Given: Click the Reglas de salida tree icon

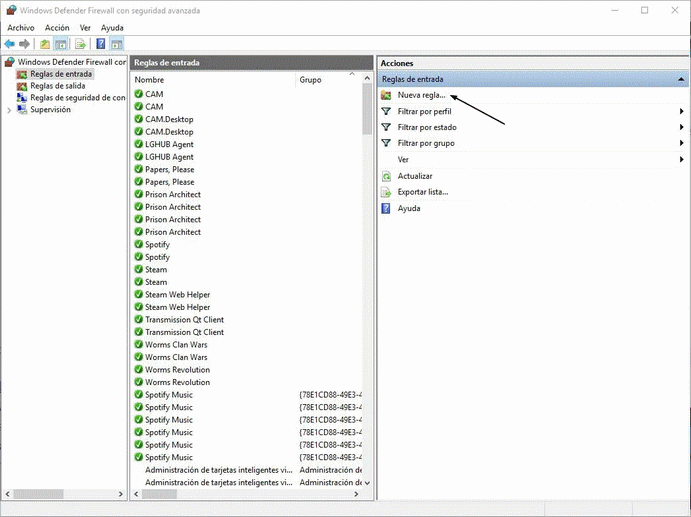Looking at the screenshot, I should pos(22,86).
